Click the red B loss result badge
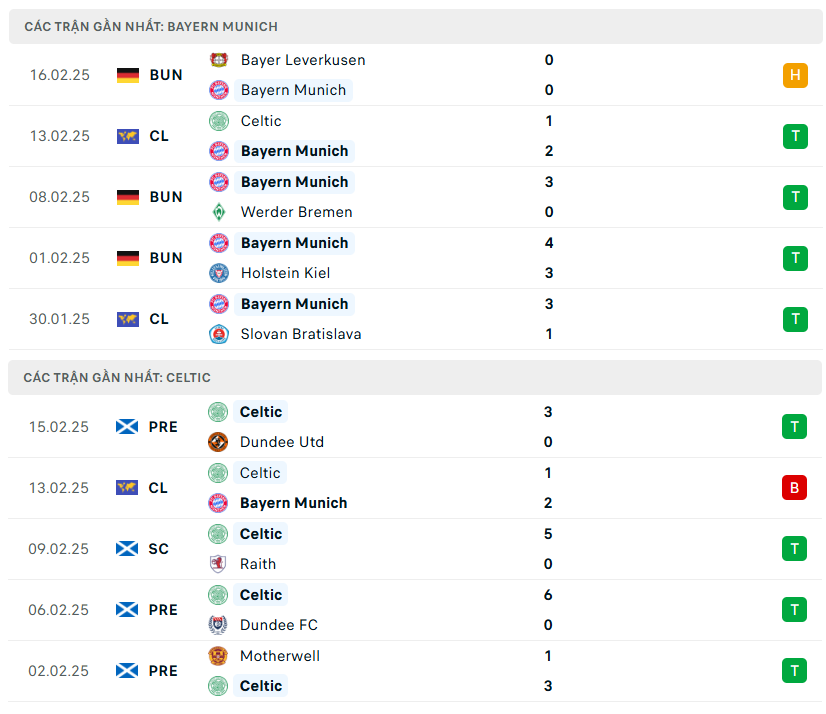The height and width of the screenshot is (714, 826). pos(794,488)
